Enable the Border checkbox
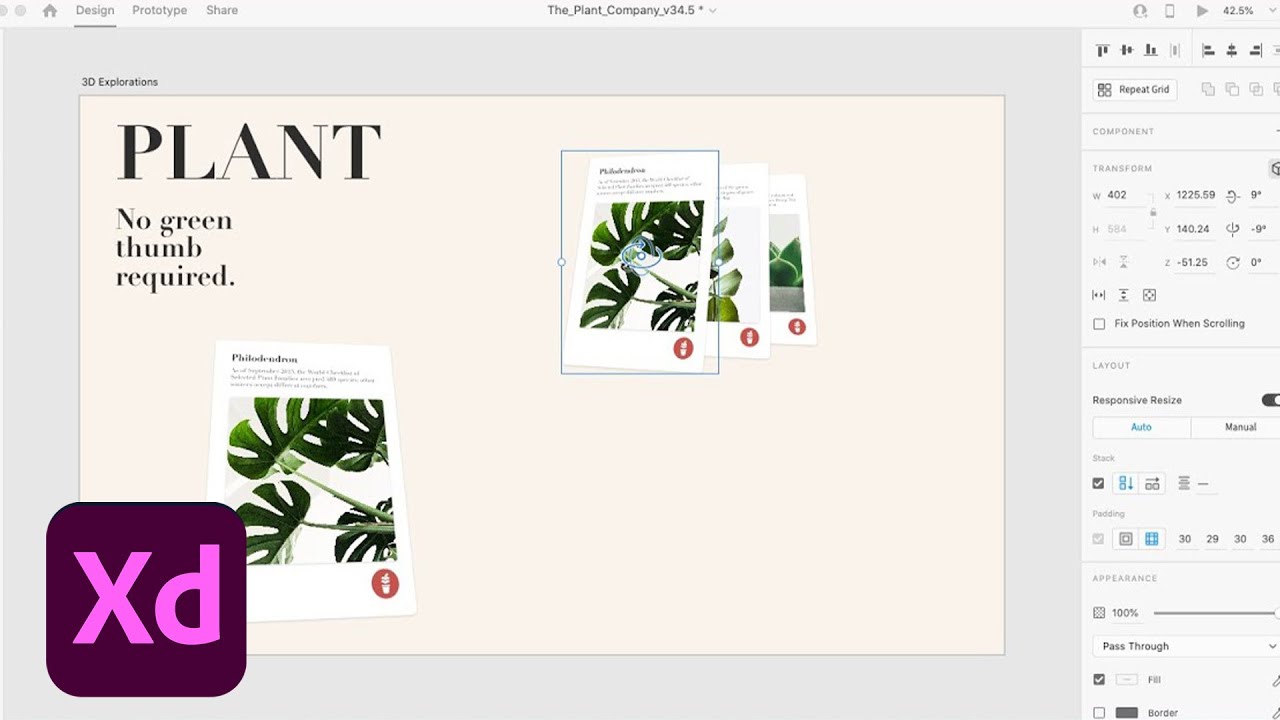Image resolution: width=1280 pixels, height=720 pixels. tap(1099, 713)
